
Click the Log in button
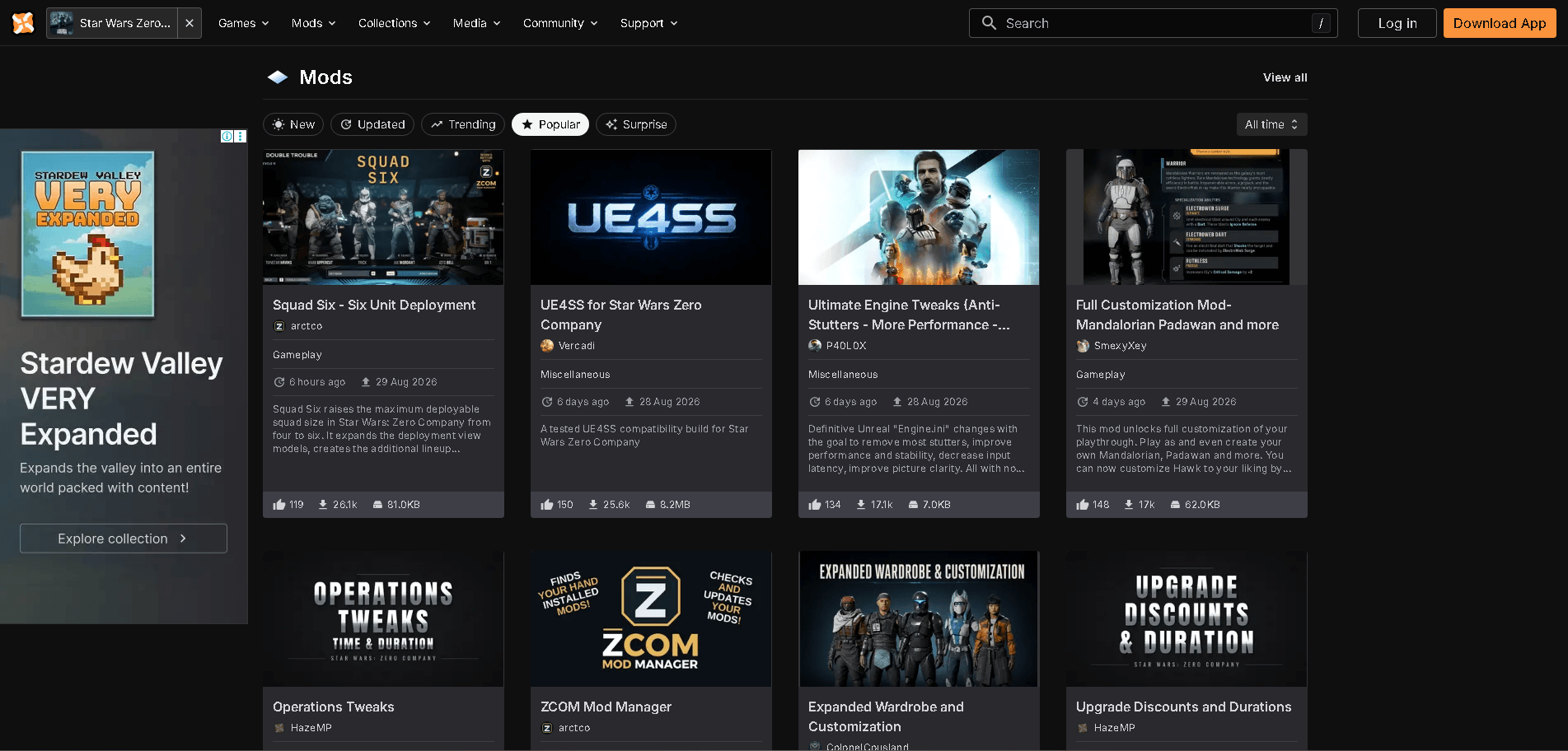[1397, 23]
